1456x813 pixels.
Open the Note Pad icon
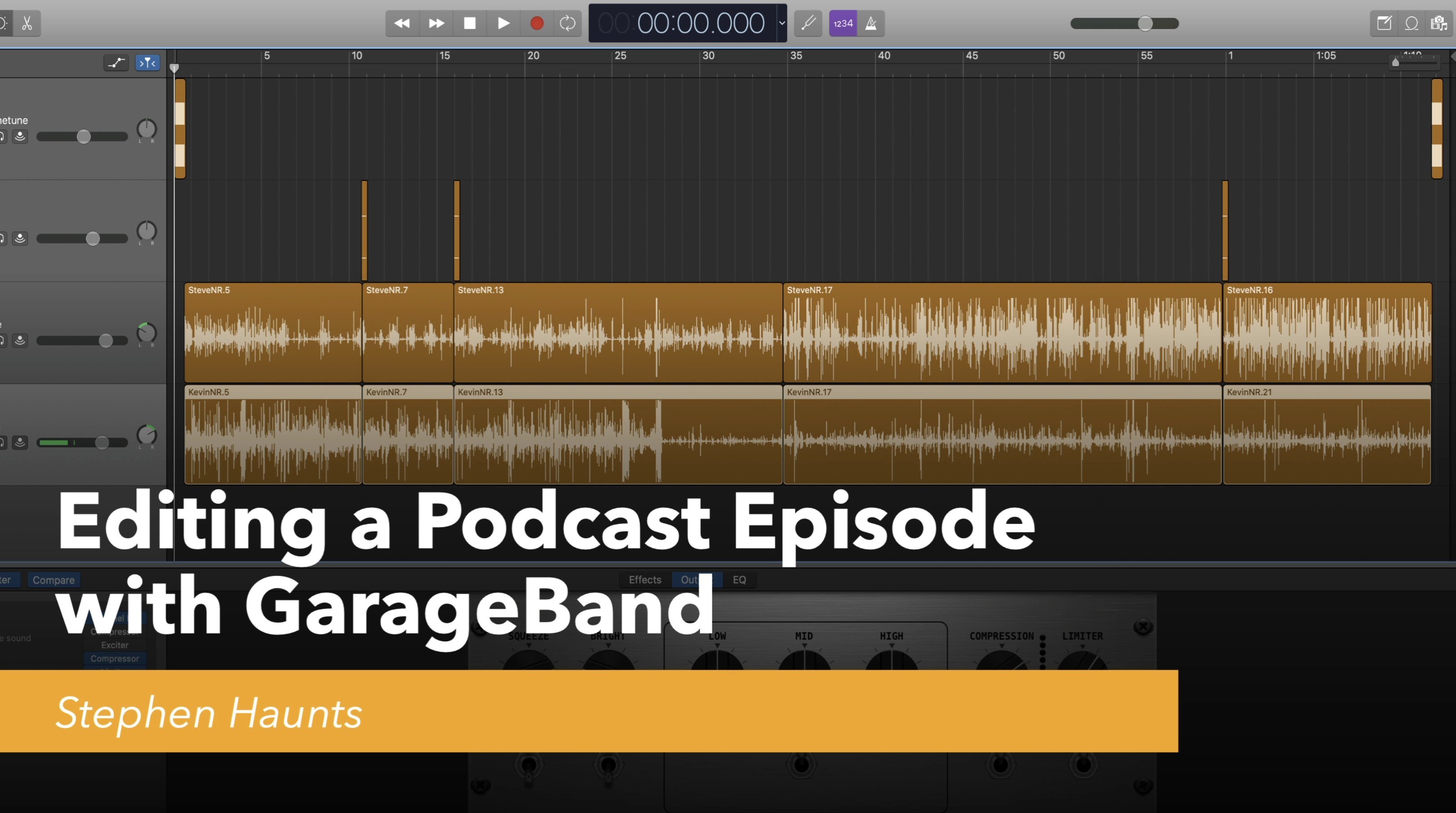coord(1384,23)
